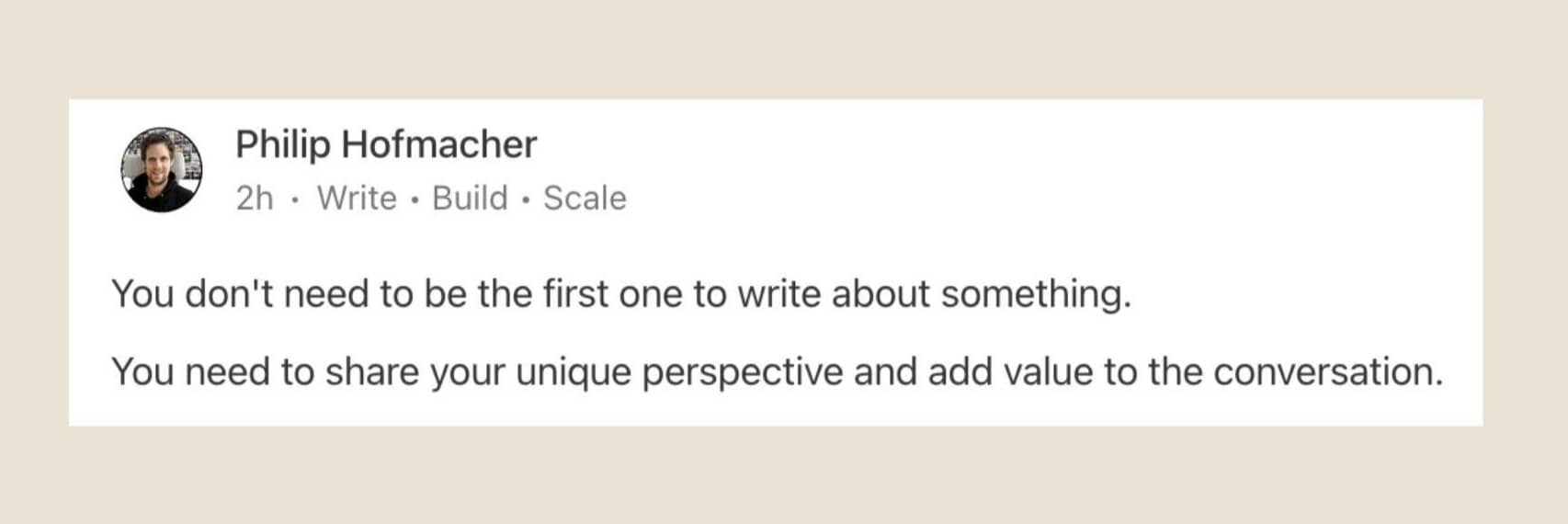The width and height of the screenshot is (1568, 524).
Task: Click the word conversation in the post
Action: [x=1328, y=372]
